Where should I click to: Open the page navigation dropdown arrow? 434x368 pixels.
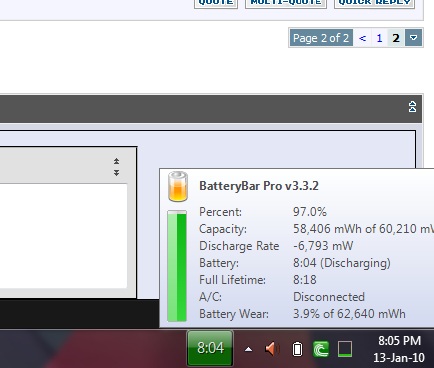pyautogui.click(x=413, y=38)
